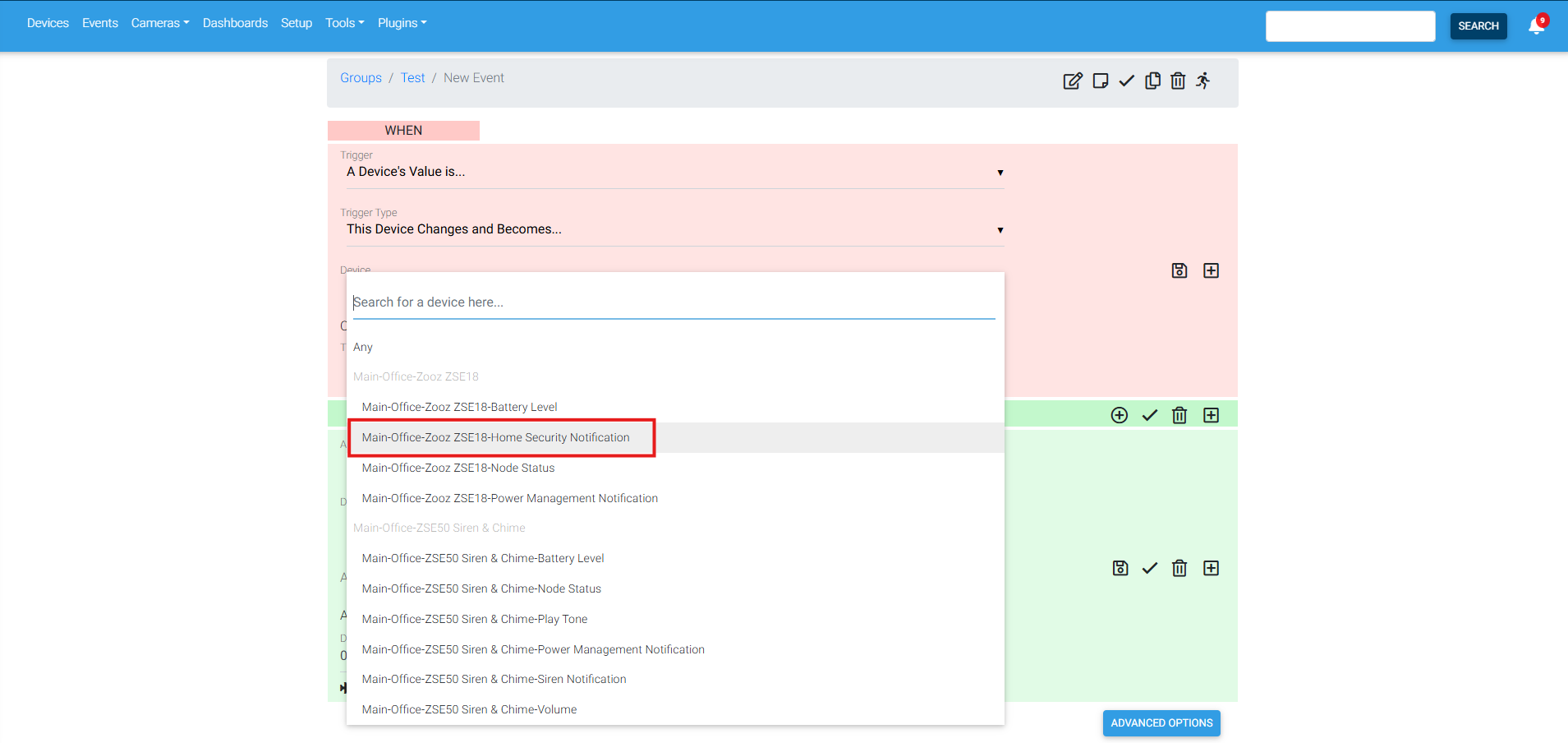Delete the event via breadcrumb trash icon
The width and height of the screenshot is (1568, 743).
1178,81
